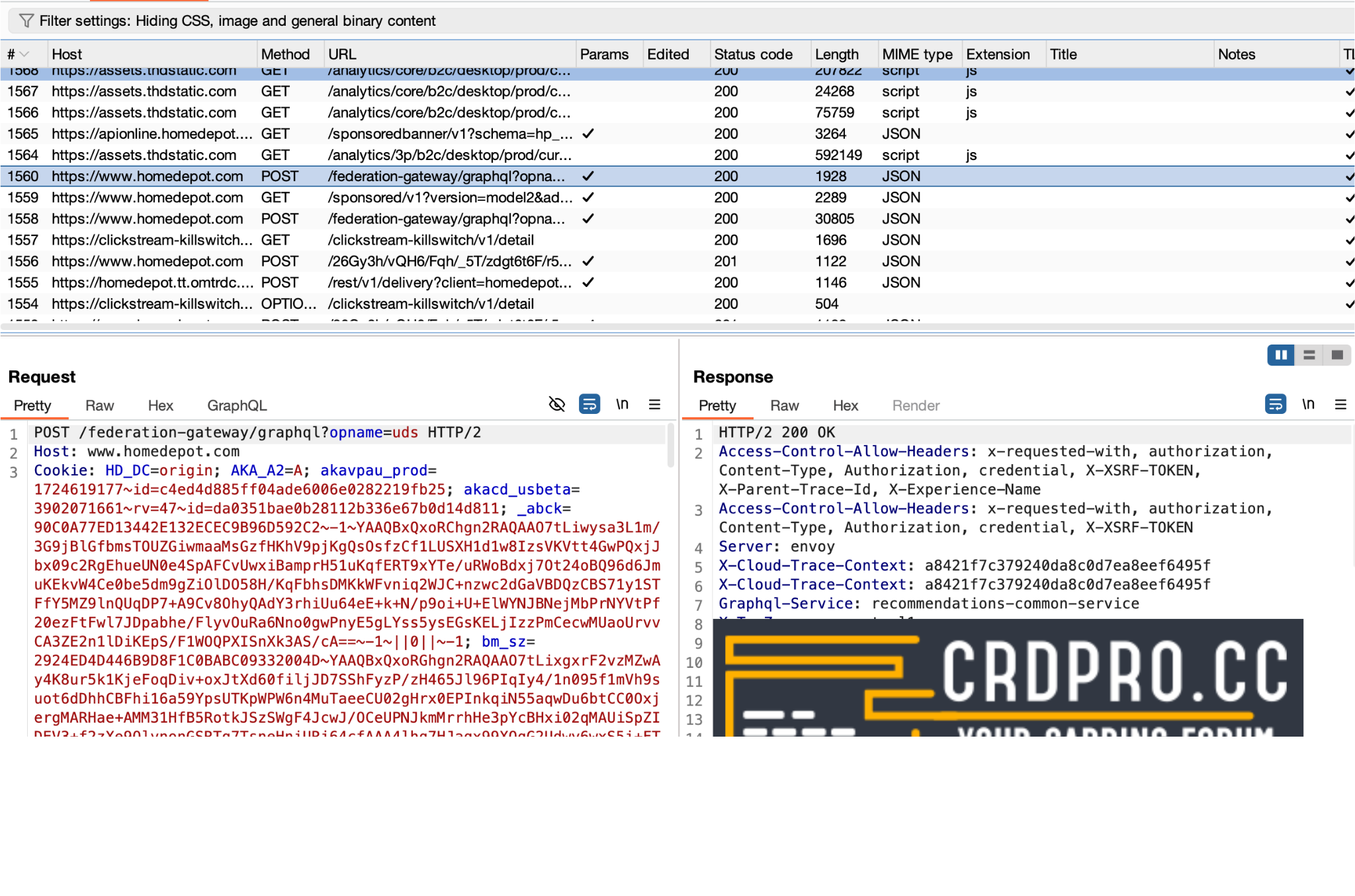Sort table by Host column
This screenshot has height=896, width=1355.
click(152, 54)
